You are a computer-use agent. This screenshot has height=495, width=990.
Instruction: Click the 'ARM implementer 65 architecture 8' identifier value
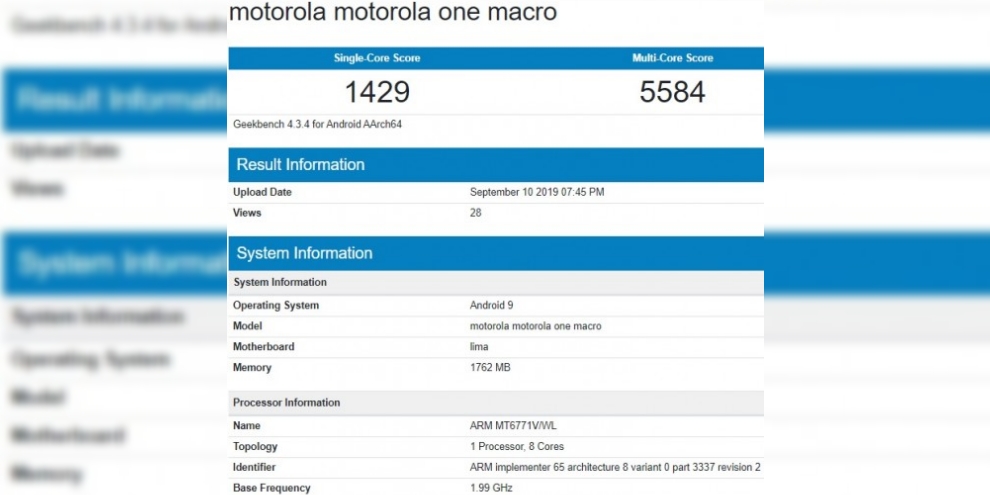pos(615,468)
